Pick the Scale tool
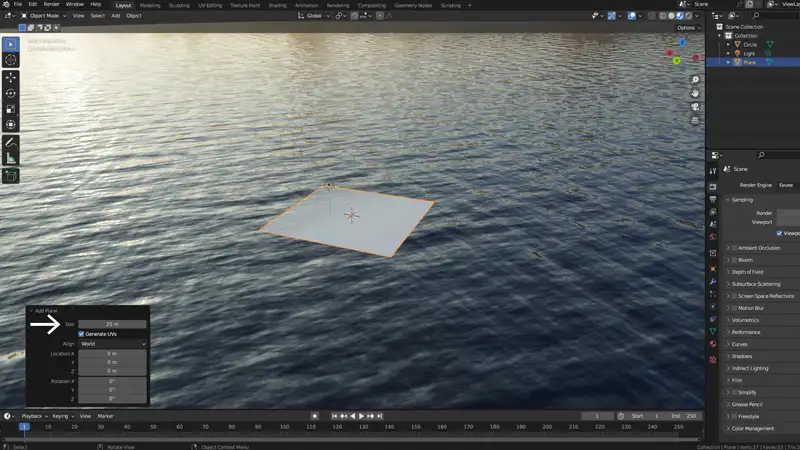 (x=11, y=109)
